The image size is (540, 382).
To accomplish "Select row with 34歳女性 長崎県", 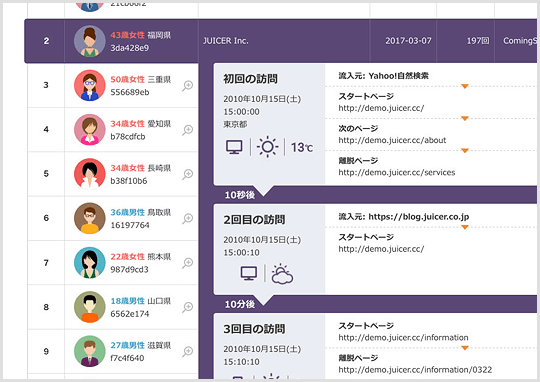I will click(x=113, y=174).
